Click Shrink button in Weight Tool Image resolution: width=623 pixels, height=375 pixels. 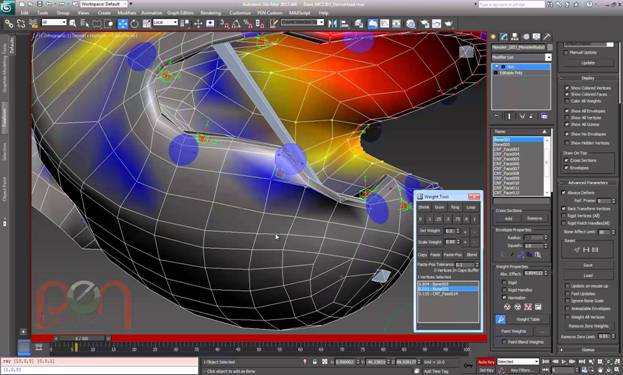pyautogui.click(x=424, y=207)
